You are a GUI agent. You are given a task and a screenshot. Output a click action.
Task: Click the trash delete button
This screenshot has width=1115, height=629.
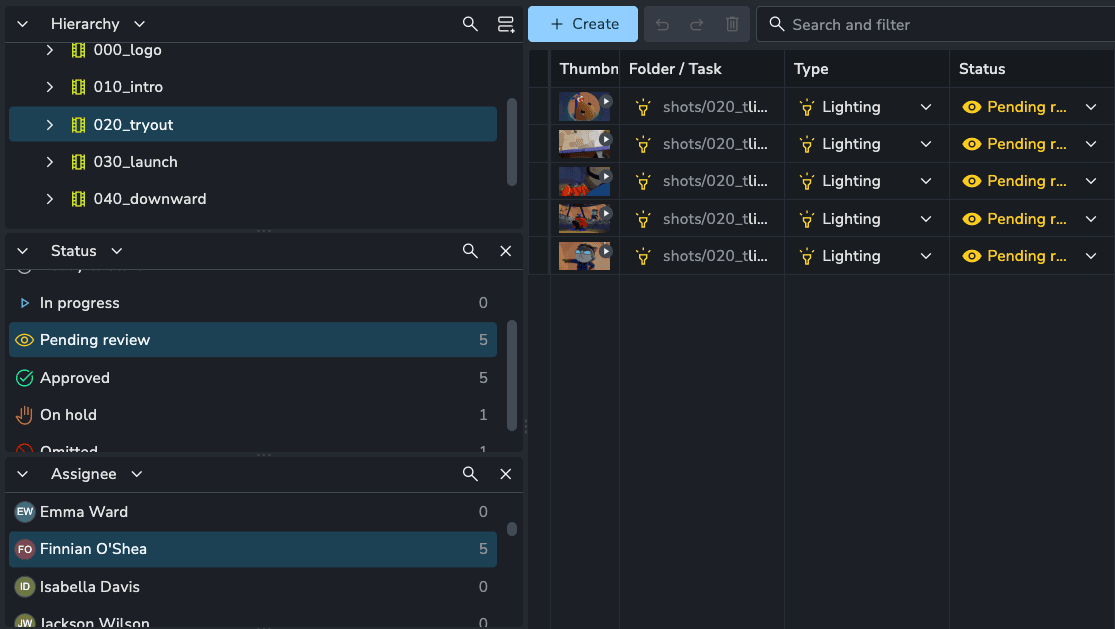tap(732, 25)
